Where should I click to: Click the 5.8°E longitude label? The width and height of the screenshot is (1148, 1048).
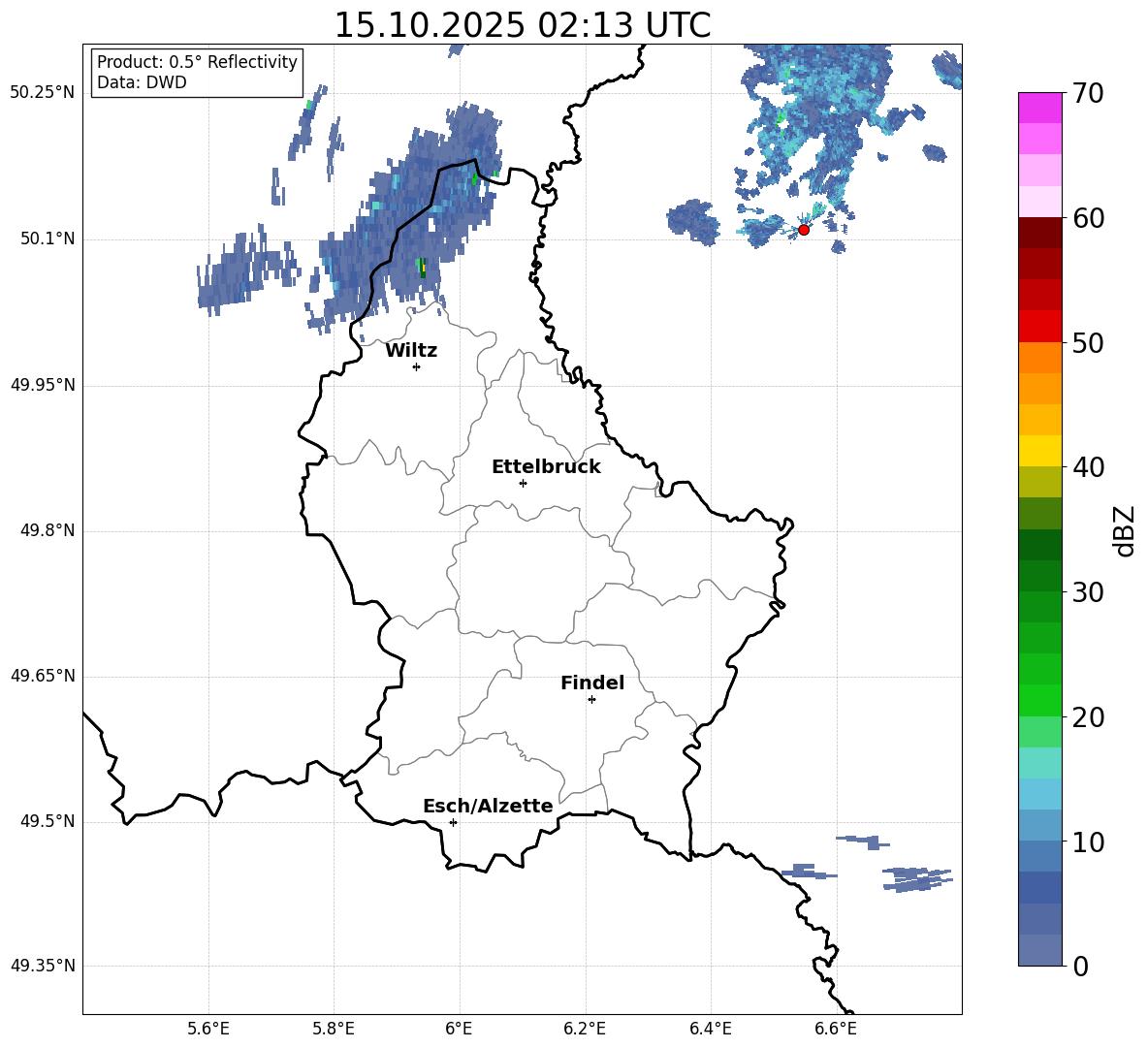[x=334, y=1029]
